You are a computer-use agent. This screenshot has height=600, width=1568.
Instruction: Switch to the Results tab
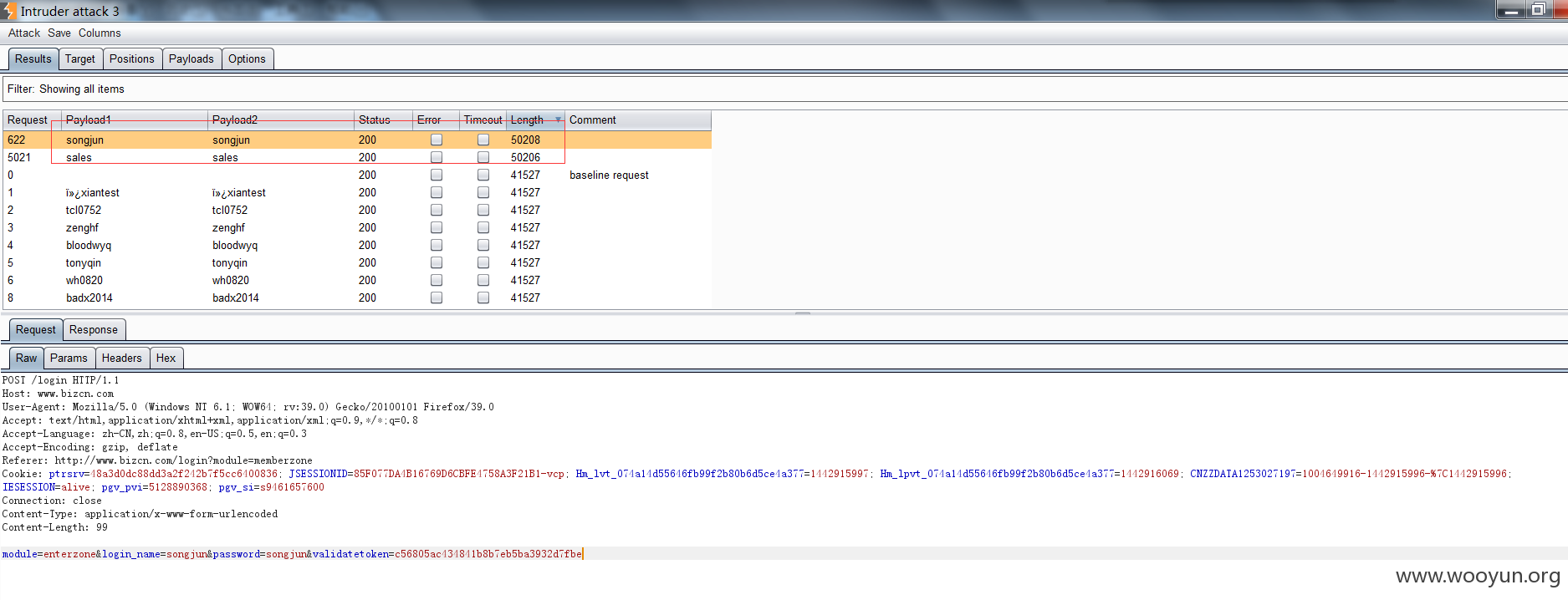coord(33,58)
